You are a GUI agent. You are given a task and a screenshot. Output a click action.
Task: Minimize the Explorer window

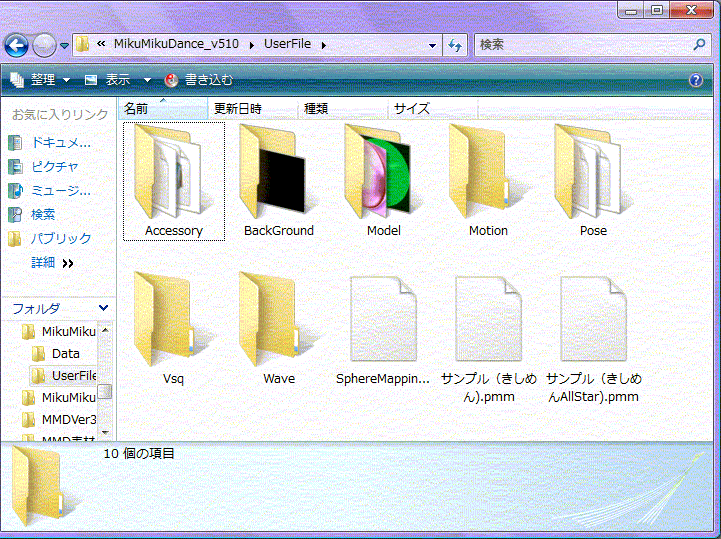[x=631, y=10]
